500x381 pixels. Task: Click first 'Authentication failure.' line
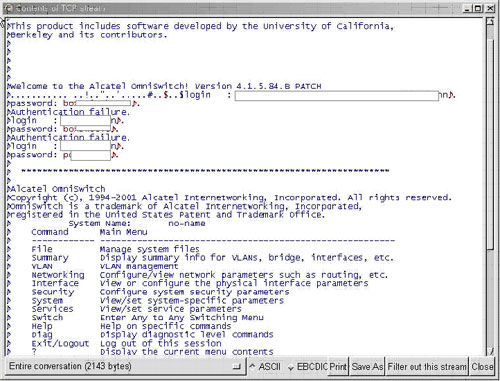(69, 112)
